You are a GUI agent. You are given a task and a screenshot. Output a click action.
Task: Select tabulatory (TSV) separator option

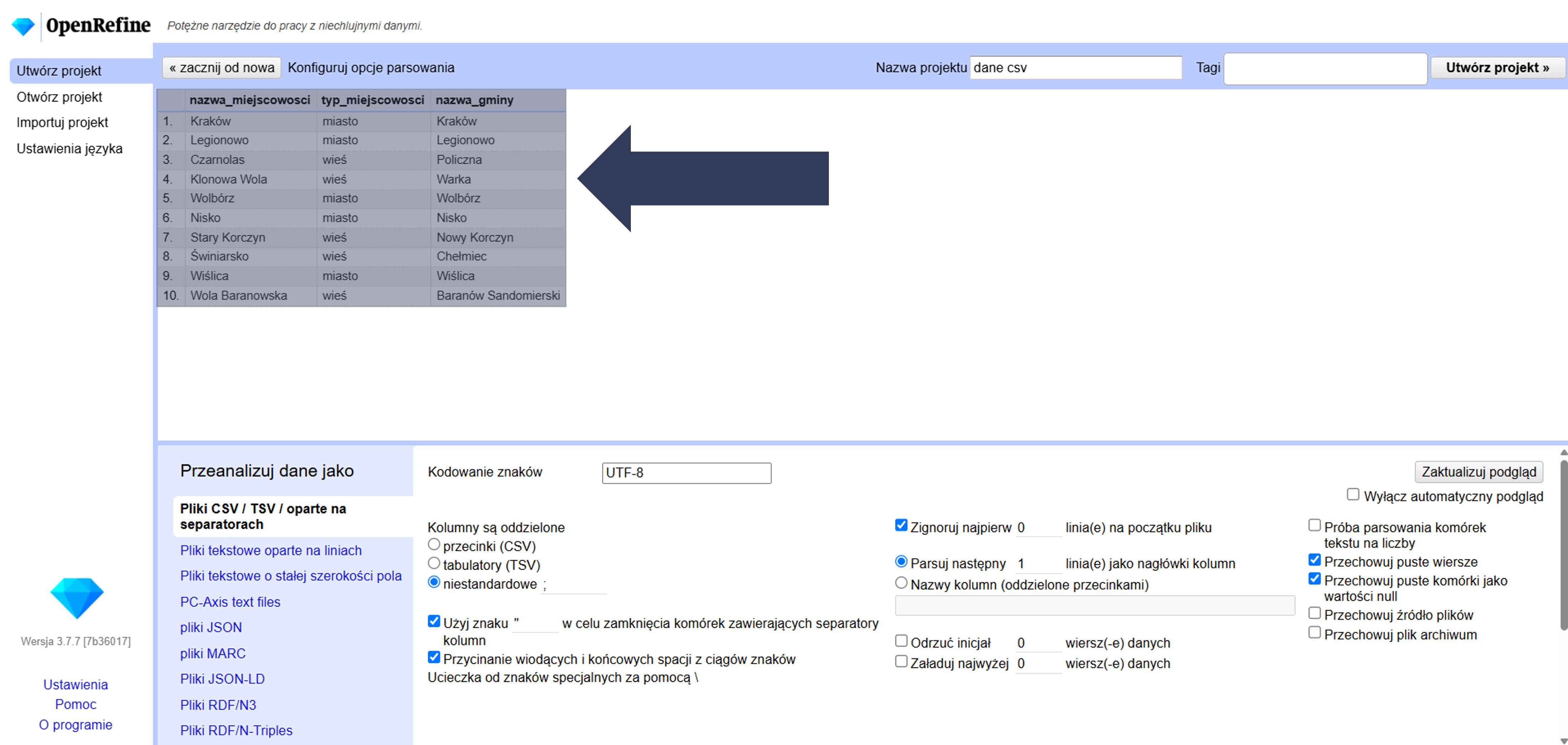(434, 564)
